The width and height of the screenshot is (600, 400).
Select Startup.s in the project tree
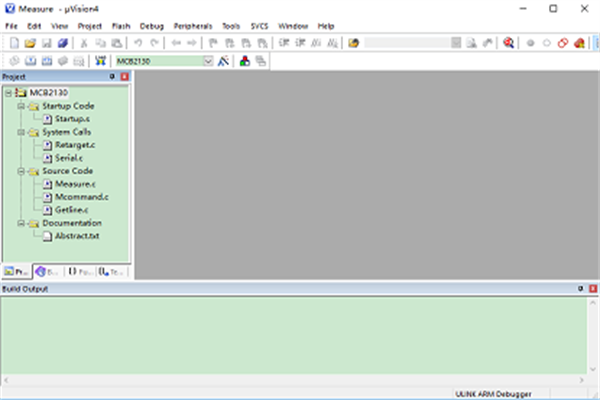(x=72, y=119)
